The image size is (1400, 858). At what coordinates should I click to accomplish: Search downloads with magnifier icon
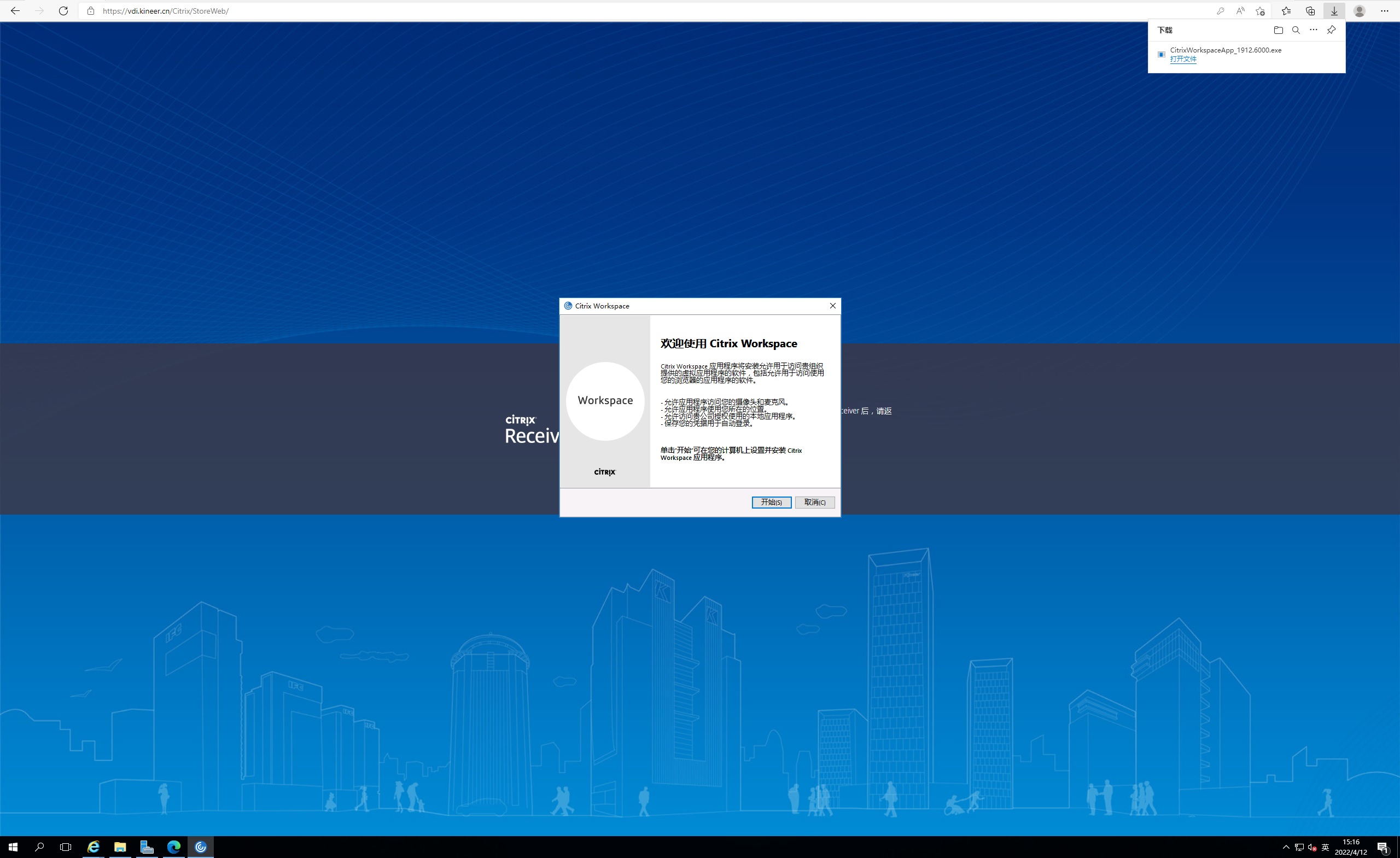[1296, 30]
